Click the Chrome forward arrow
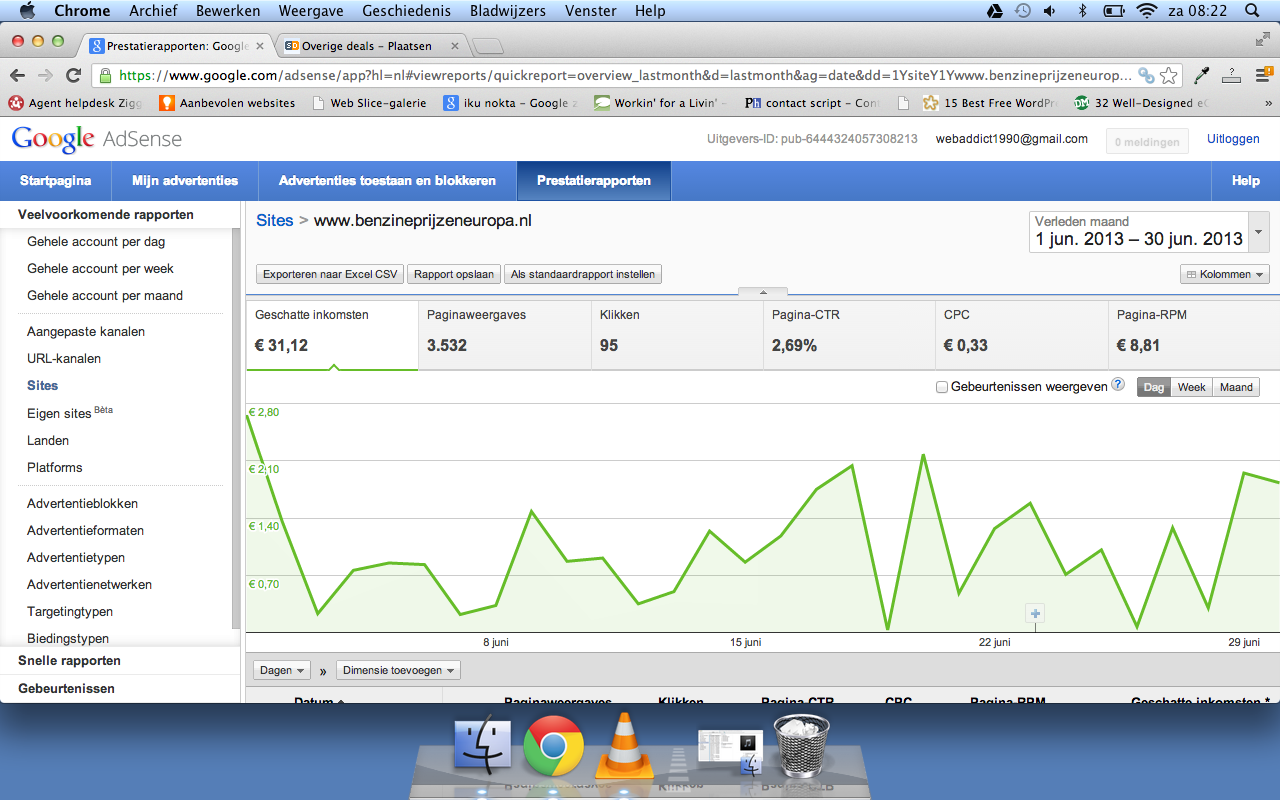Image resolution: width=1280 pixels, height=800 pixels. [45, 75]
